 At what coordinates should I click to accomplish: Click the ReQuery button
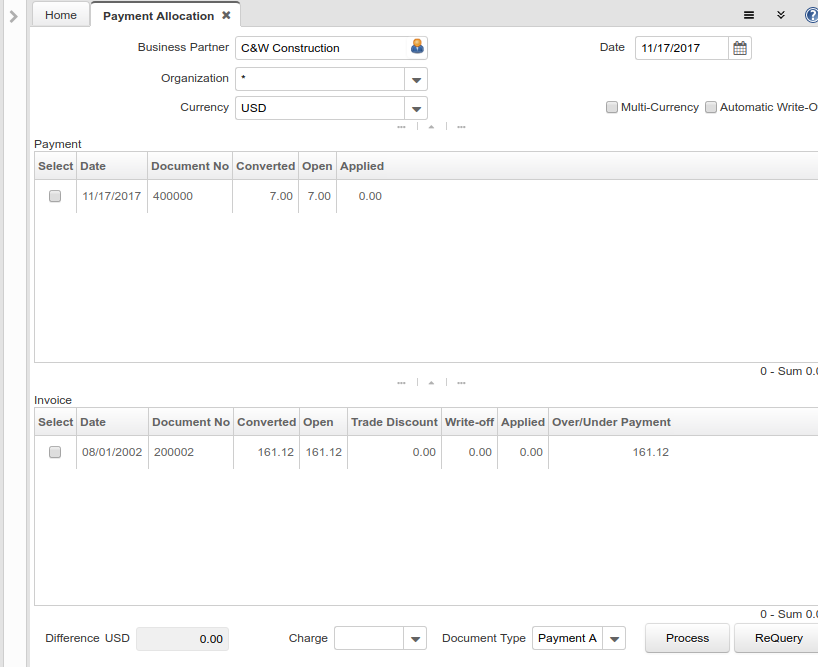coord(778,638)
